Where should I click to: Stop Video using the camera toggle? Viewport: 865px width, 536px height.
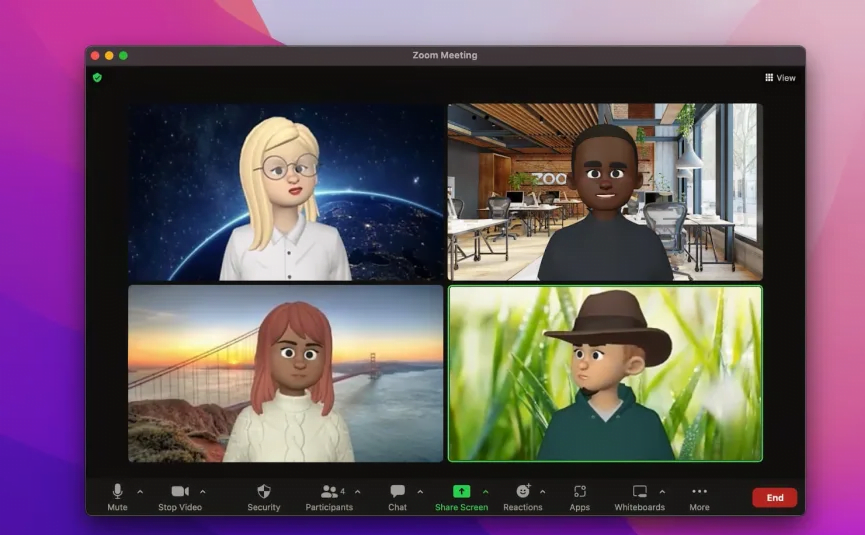pos(180,491)
